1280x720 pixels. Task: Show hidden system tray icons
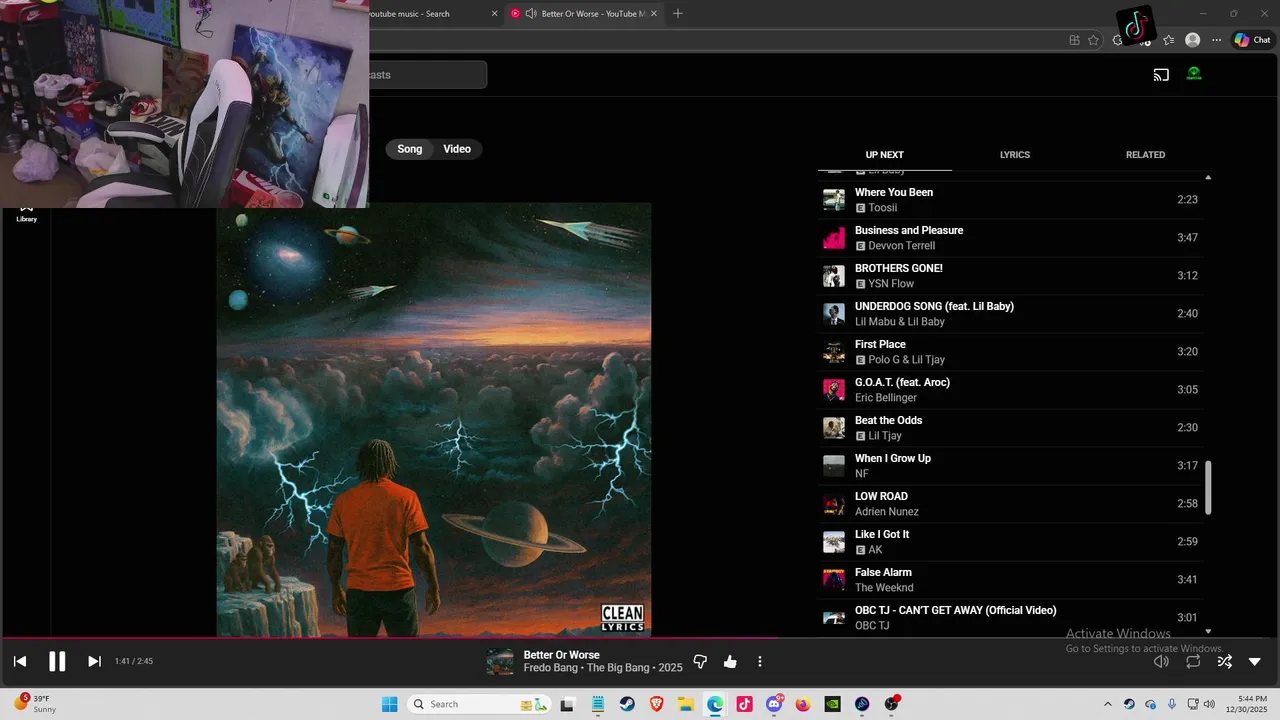tap(1107, 704)
